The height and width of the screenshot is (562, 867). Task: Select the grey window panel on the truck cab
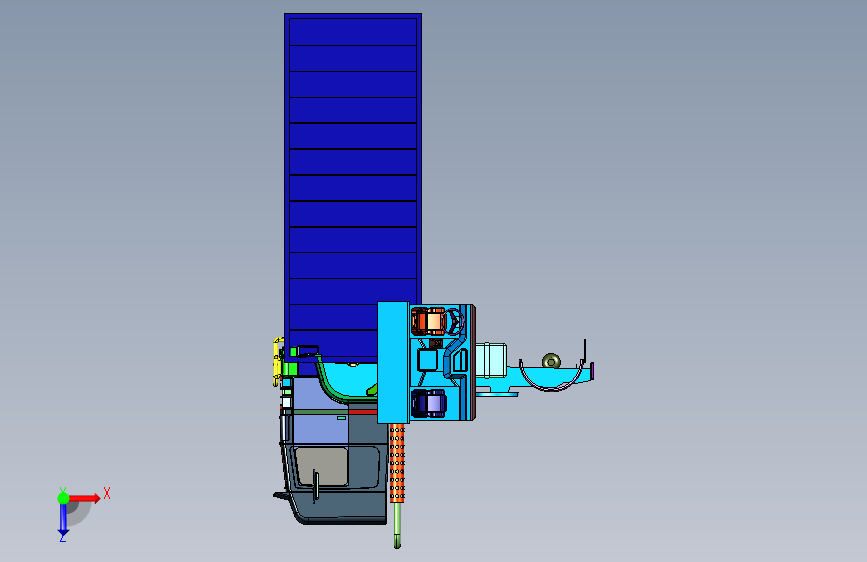pyautogui.click(x=321, y=466)
